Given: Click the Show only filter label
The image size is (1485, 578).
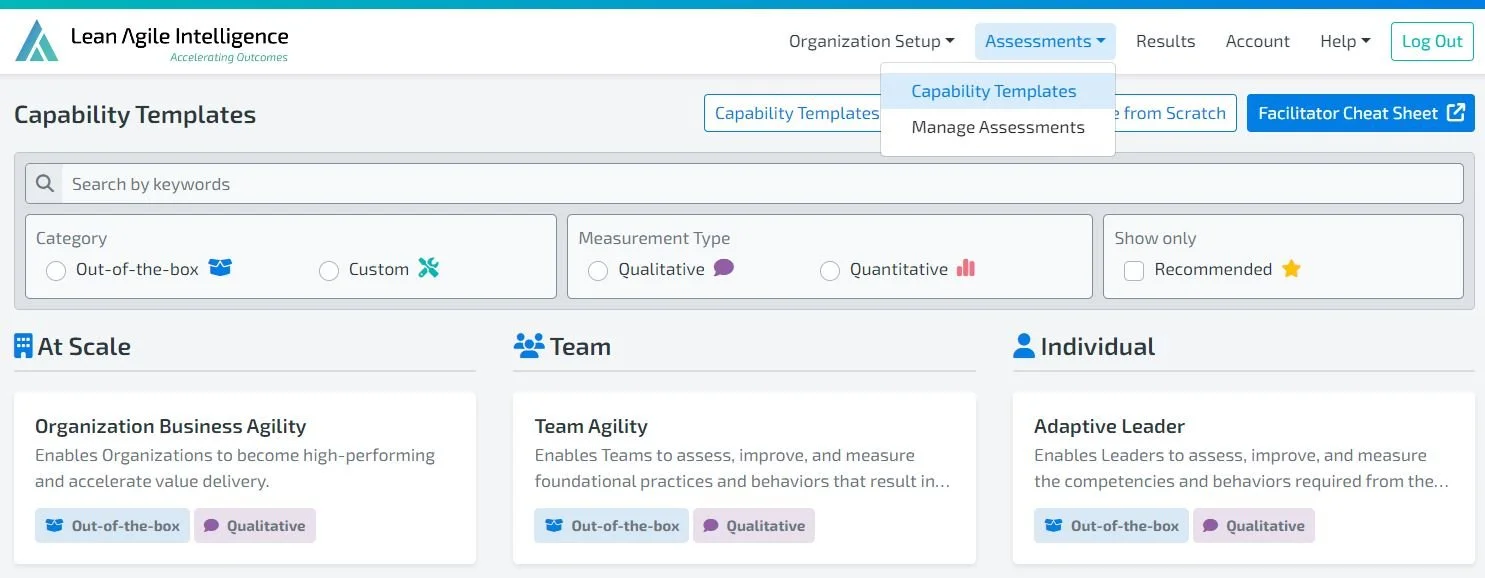Looking at the screenshot, I should (1155, 238).
